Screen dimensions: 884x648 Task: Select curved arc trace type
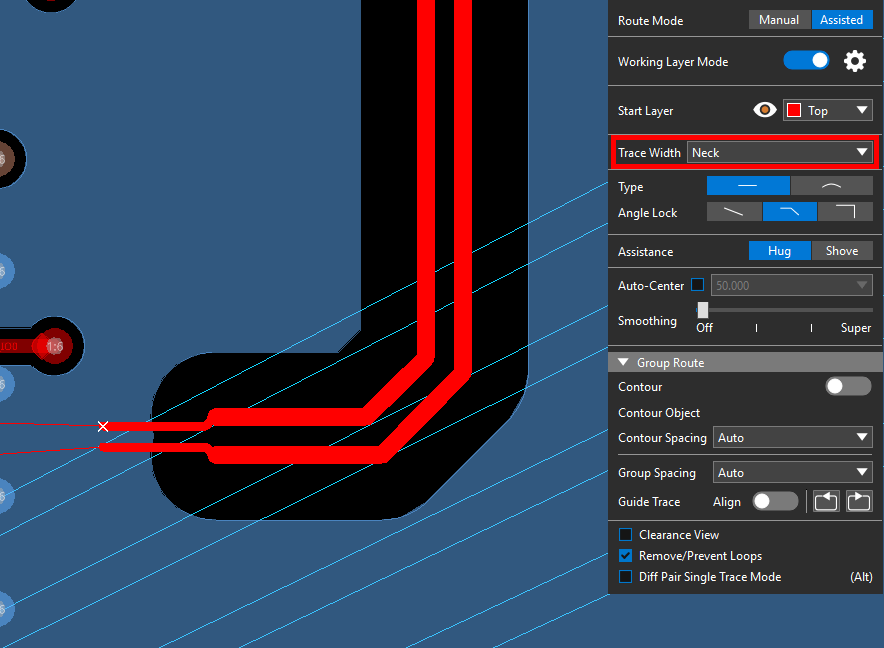(x=831, y=186)
